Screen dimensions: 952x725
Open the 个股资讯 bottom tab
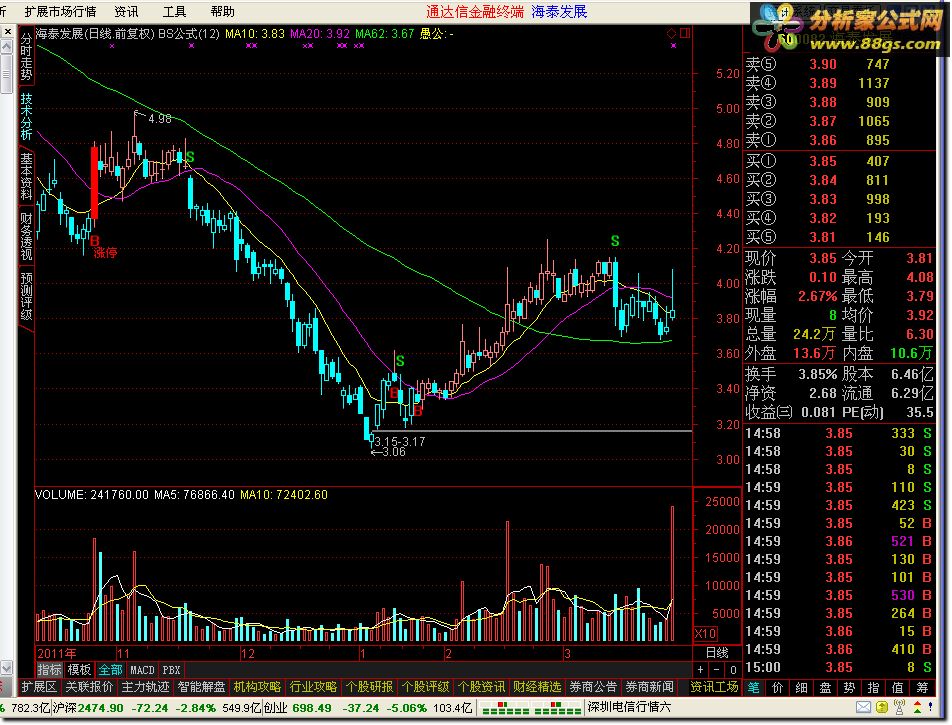click(x=481, y=687)
